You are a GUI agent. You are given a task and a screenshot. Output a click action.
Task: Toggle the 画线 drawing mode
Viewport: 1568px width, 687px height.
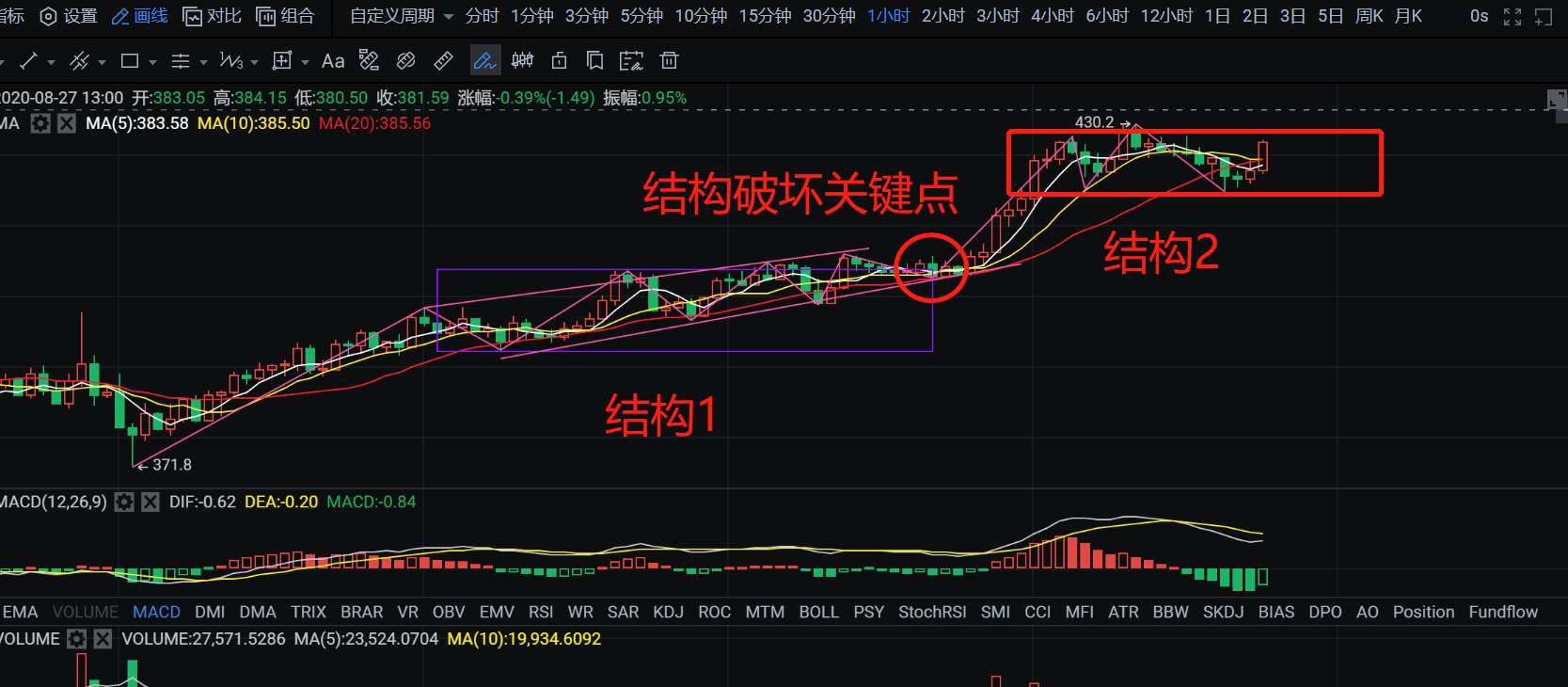click(x=139, y=16)
